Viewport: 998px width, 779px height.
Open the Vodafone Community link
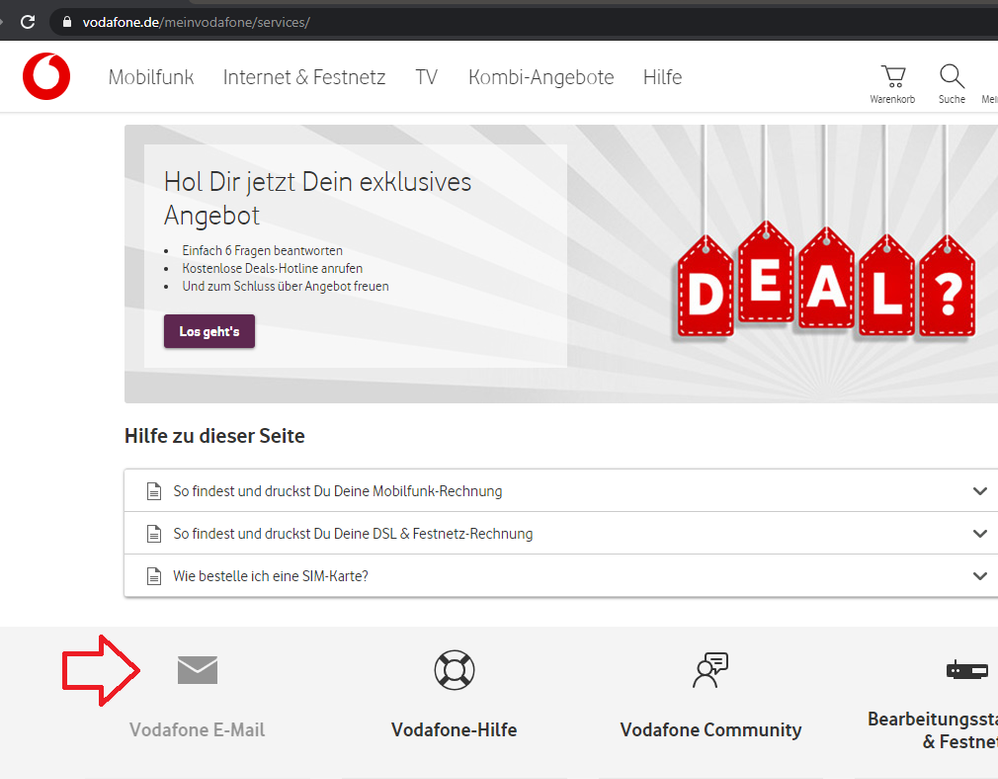pyautogui.click(x=711, y=729)
